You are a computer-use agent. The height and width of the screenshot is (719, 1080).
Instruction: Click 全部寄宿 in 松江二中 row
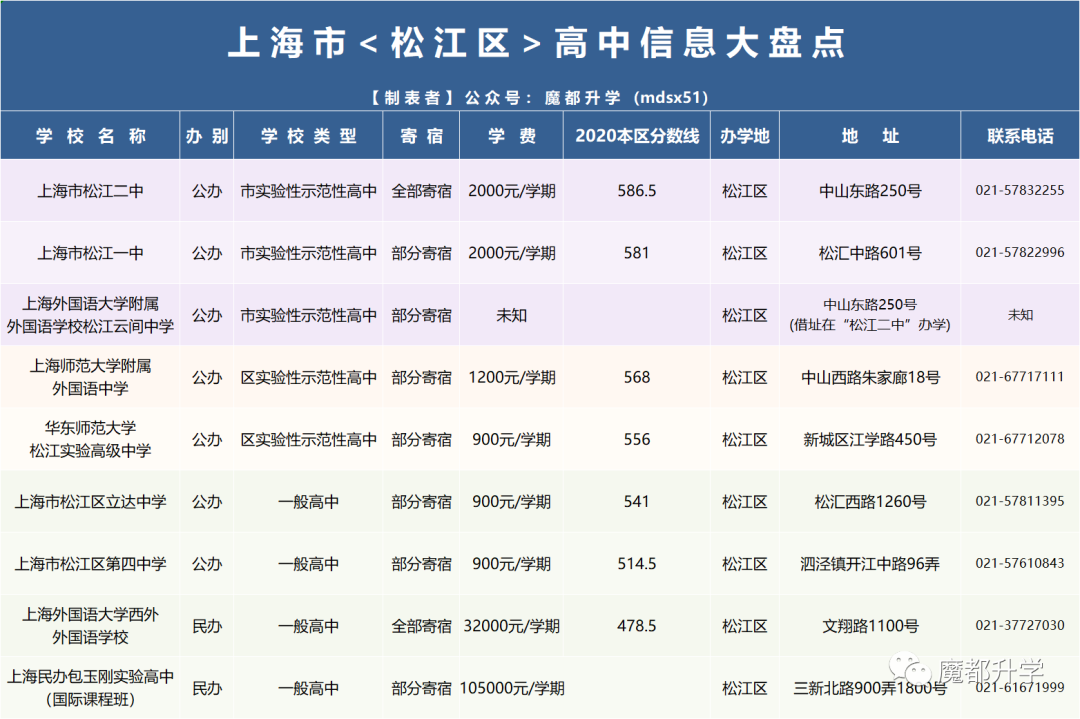(x=422, y=191)
